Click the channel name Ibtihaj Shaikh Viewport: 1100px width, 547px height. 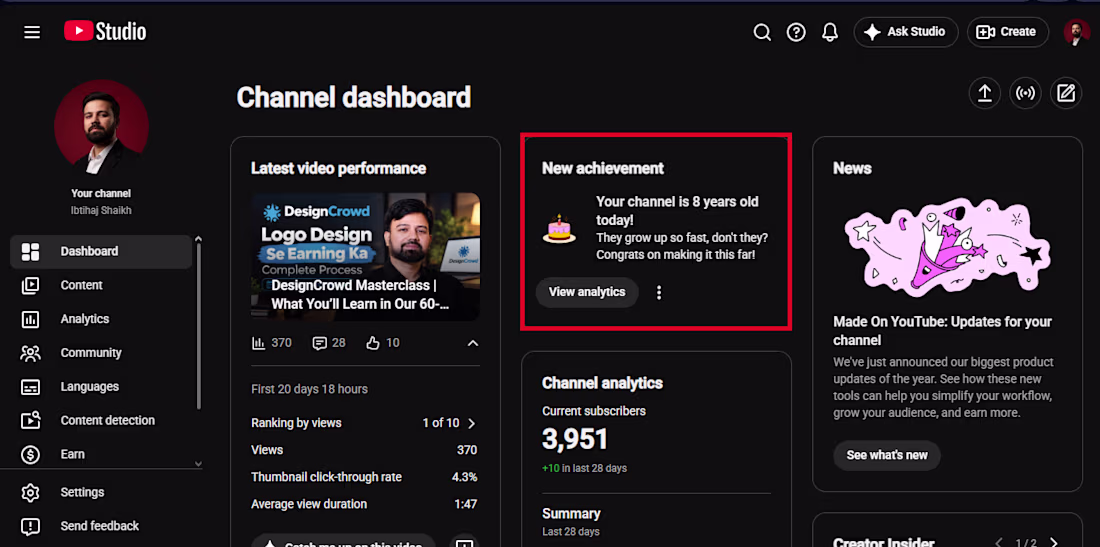[101, 210]
